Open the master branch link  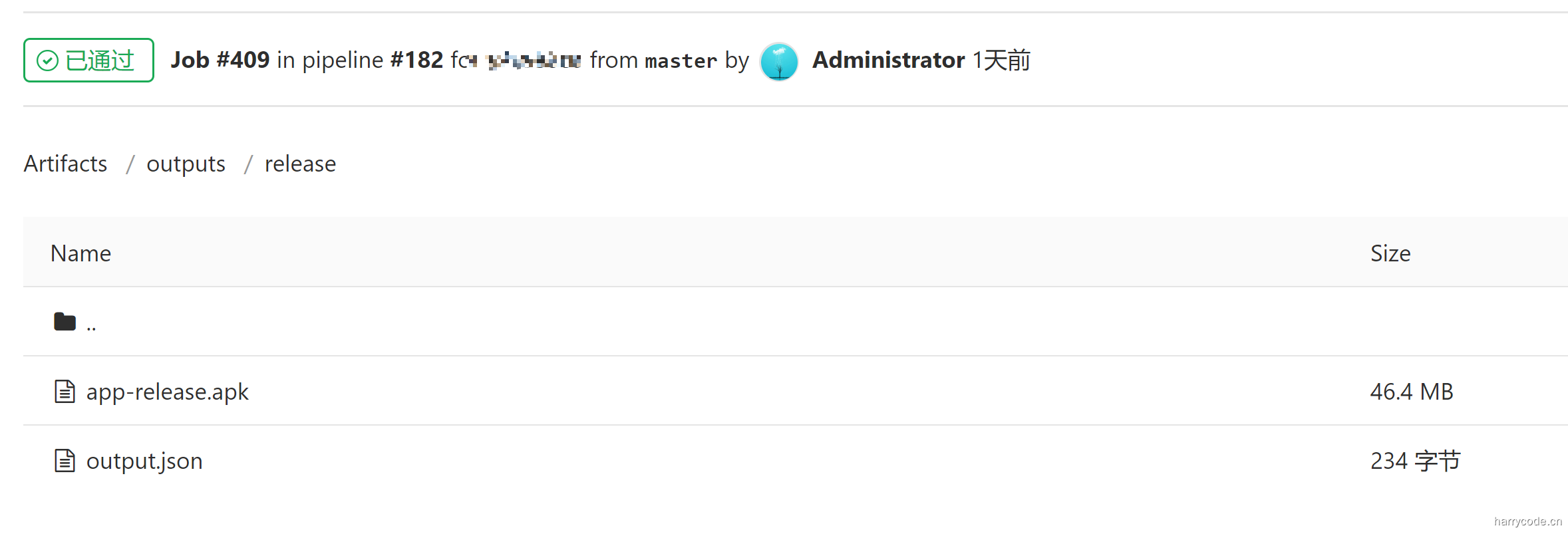point(681,61)
